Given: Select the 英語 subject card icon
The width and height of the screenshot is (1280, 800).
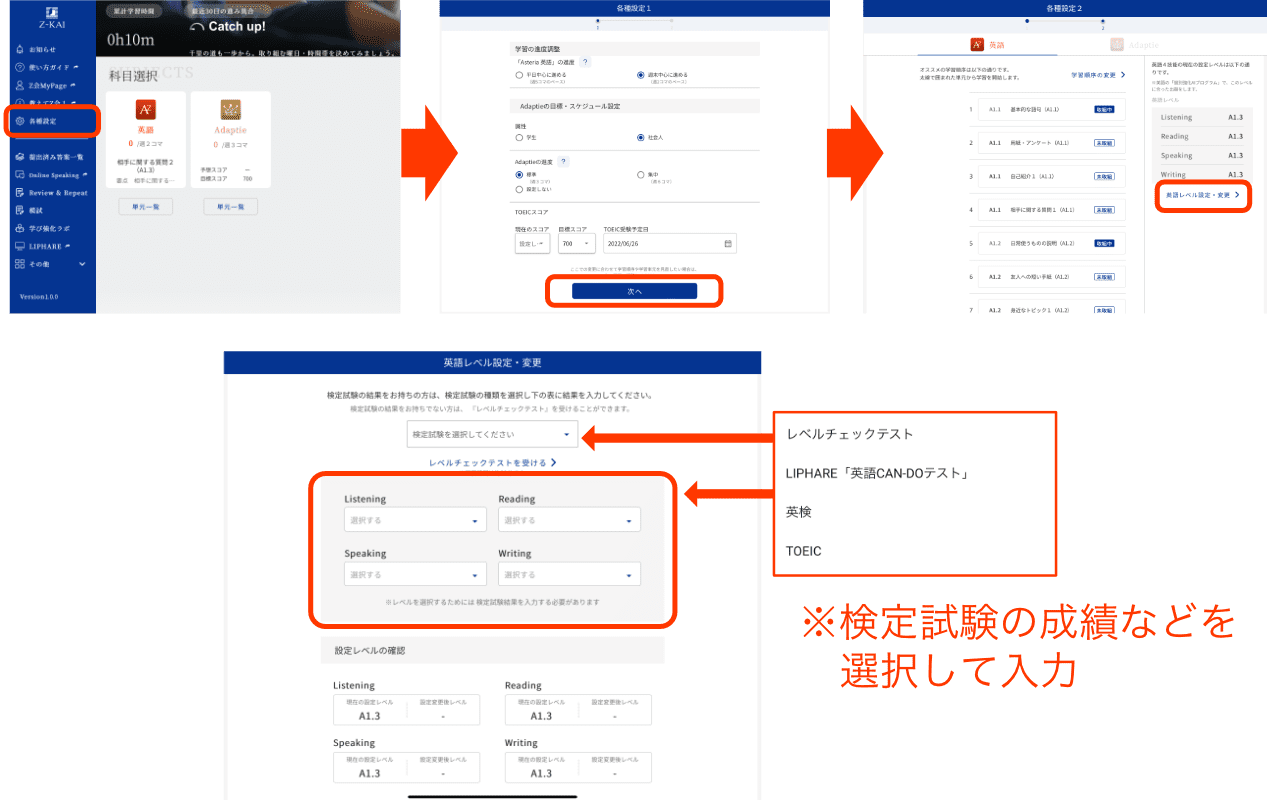Looking at the screenshot, I should [144, 110].
